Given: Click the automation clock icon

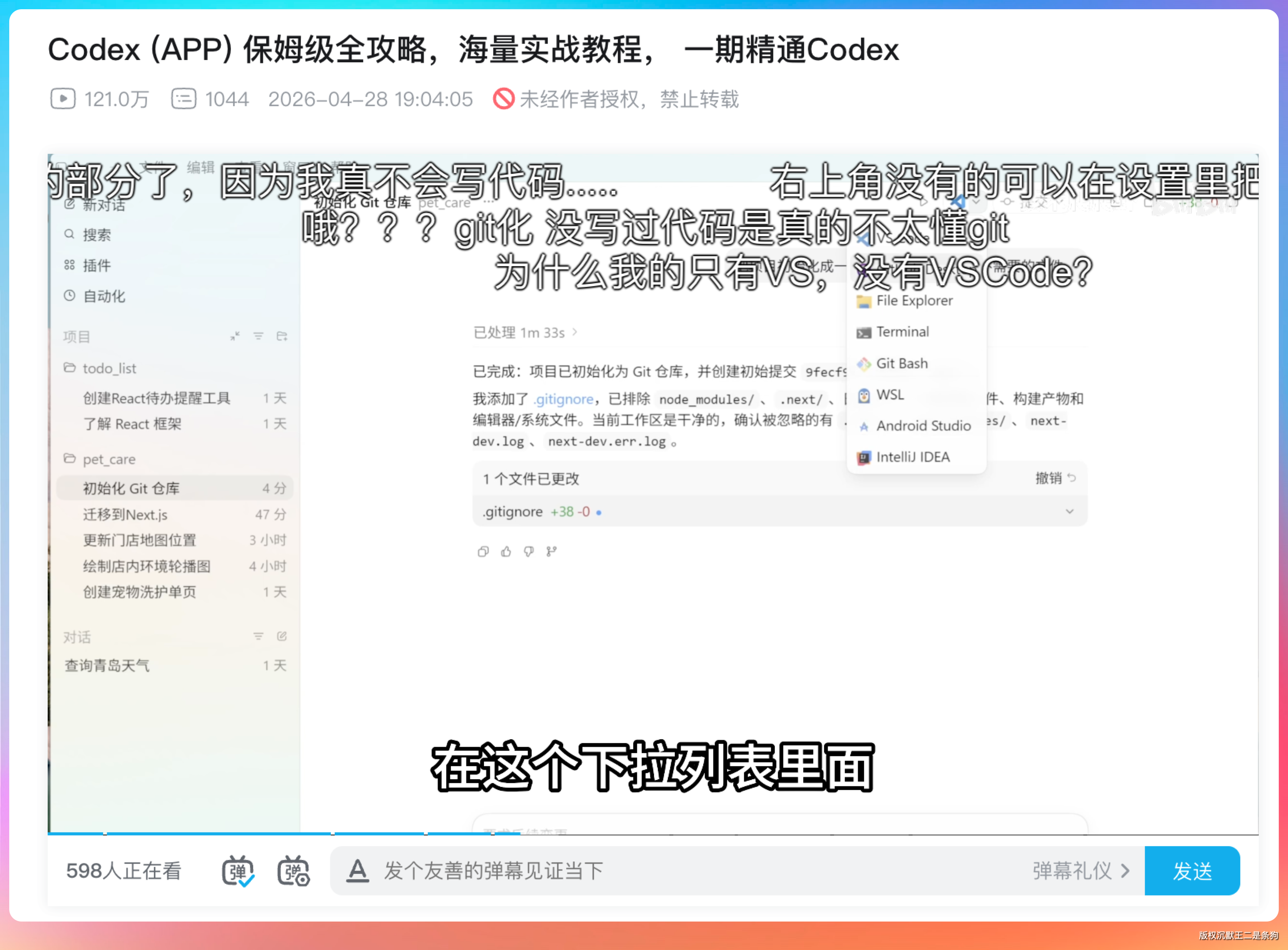Looking at the screenshot, I should pos(70,296).
